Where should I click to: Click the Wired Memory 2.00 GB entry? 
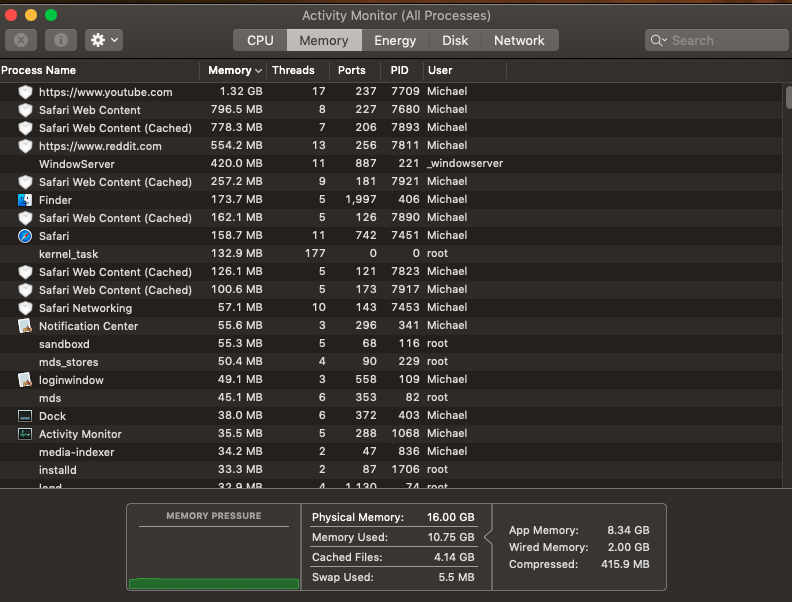pyautogui.click(x=579, y=547)
